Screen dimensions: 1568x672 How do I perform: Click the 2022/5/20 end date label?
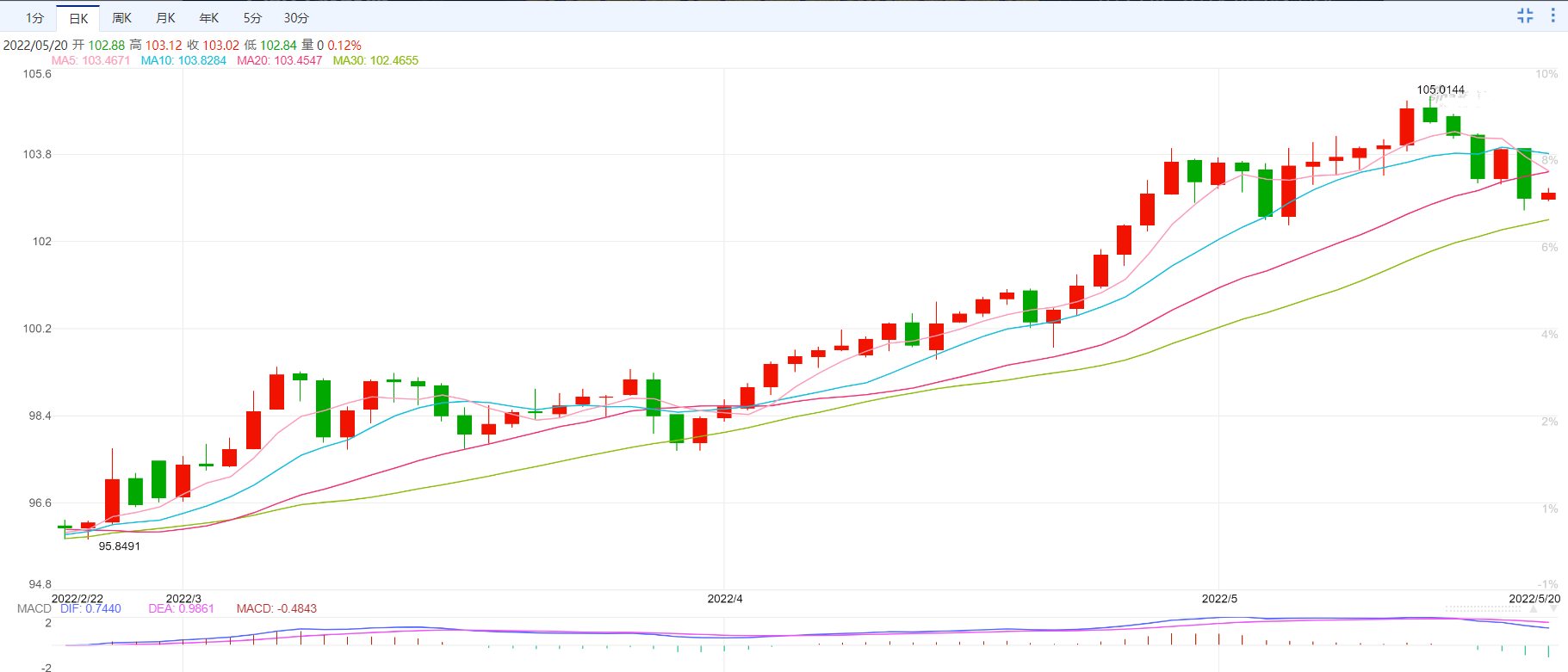(x=1534, y=598)
